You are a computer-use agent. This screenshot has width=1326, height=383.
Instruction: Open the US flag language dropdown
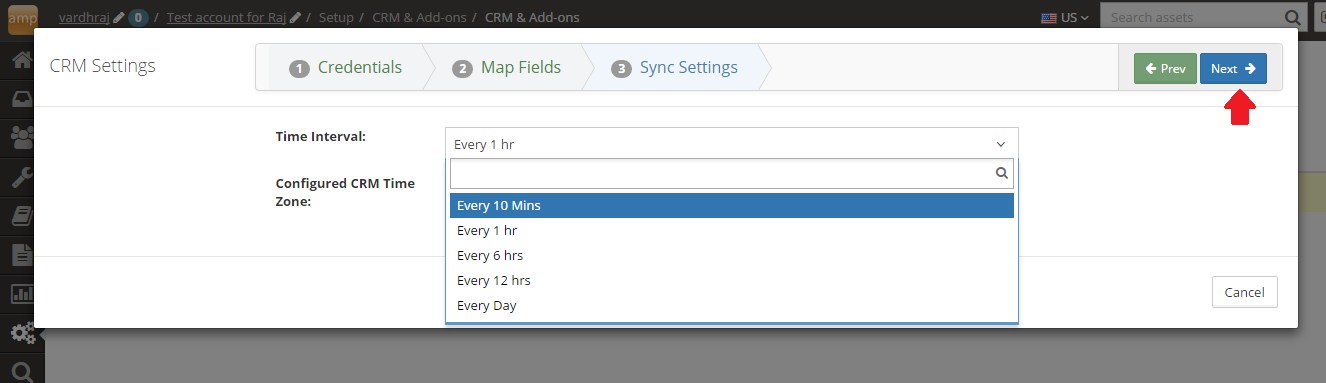1065,17
